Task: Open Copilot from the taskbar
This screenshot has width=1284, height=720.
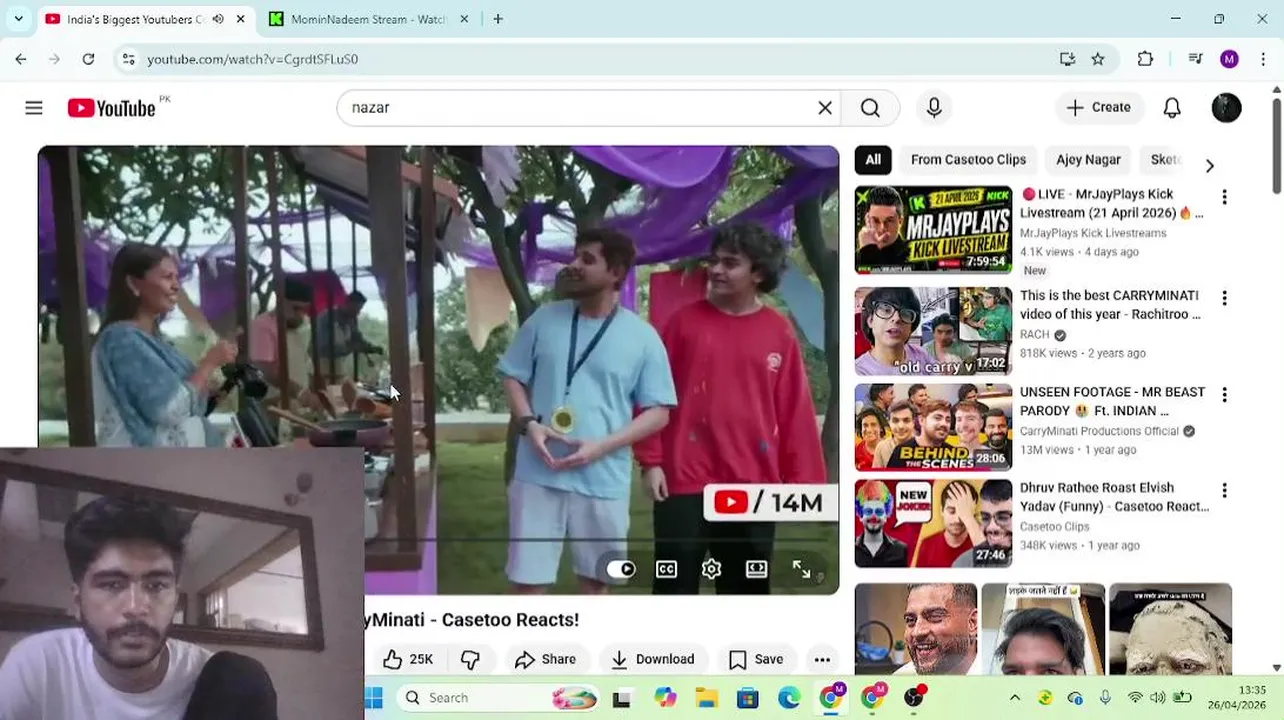Action: click(665, 698)
